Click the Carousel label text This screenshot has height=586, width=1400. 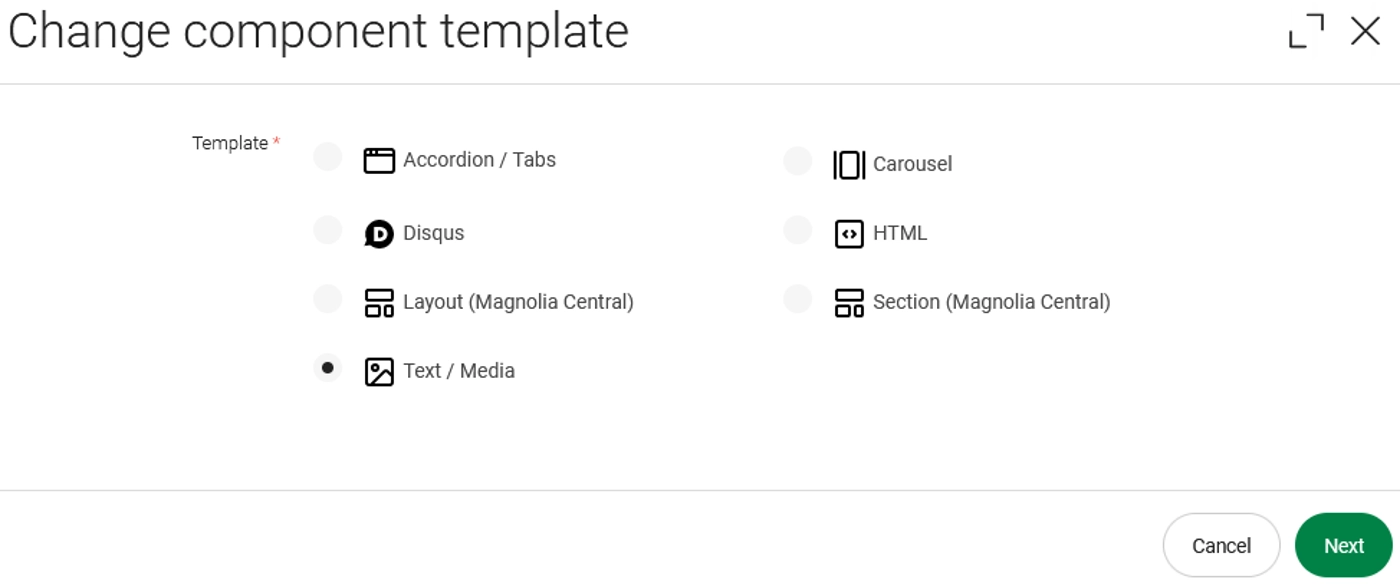tap(912, 164)
